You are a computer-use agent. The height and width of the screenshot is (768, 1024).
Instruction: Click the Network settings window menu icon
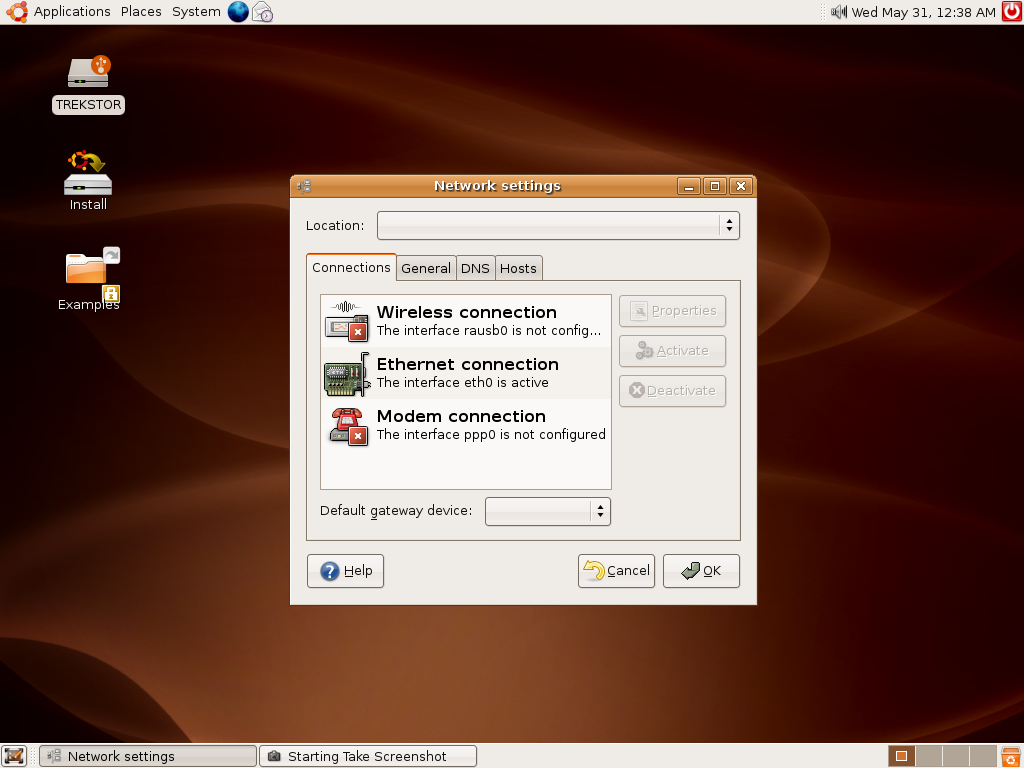[304, 186]
